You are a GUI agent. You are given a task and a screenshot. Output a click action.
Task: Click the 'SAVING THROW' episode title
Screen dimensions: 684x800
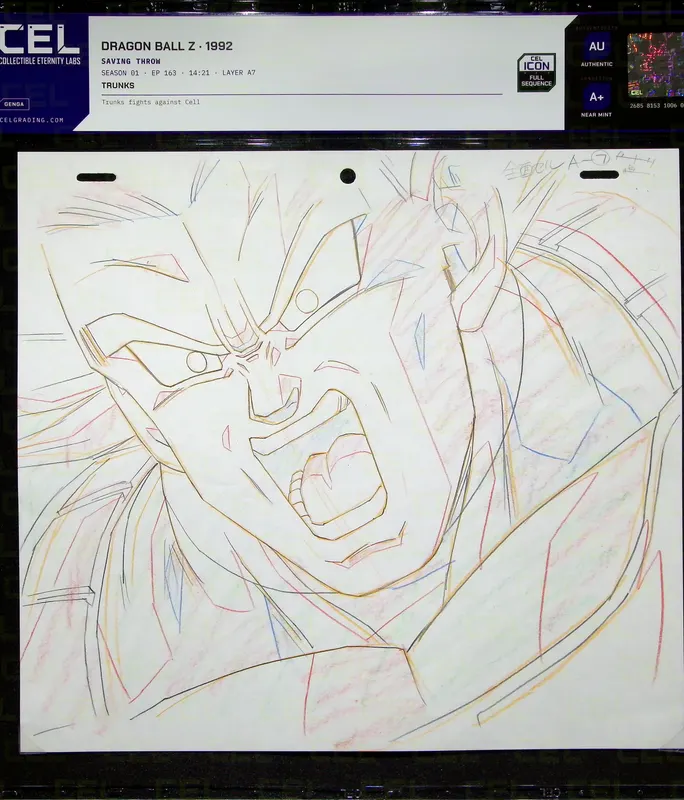(x=131, y=61)
